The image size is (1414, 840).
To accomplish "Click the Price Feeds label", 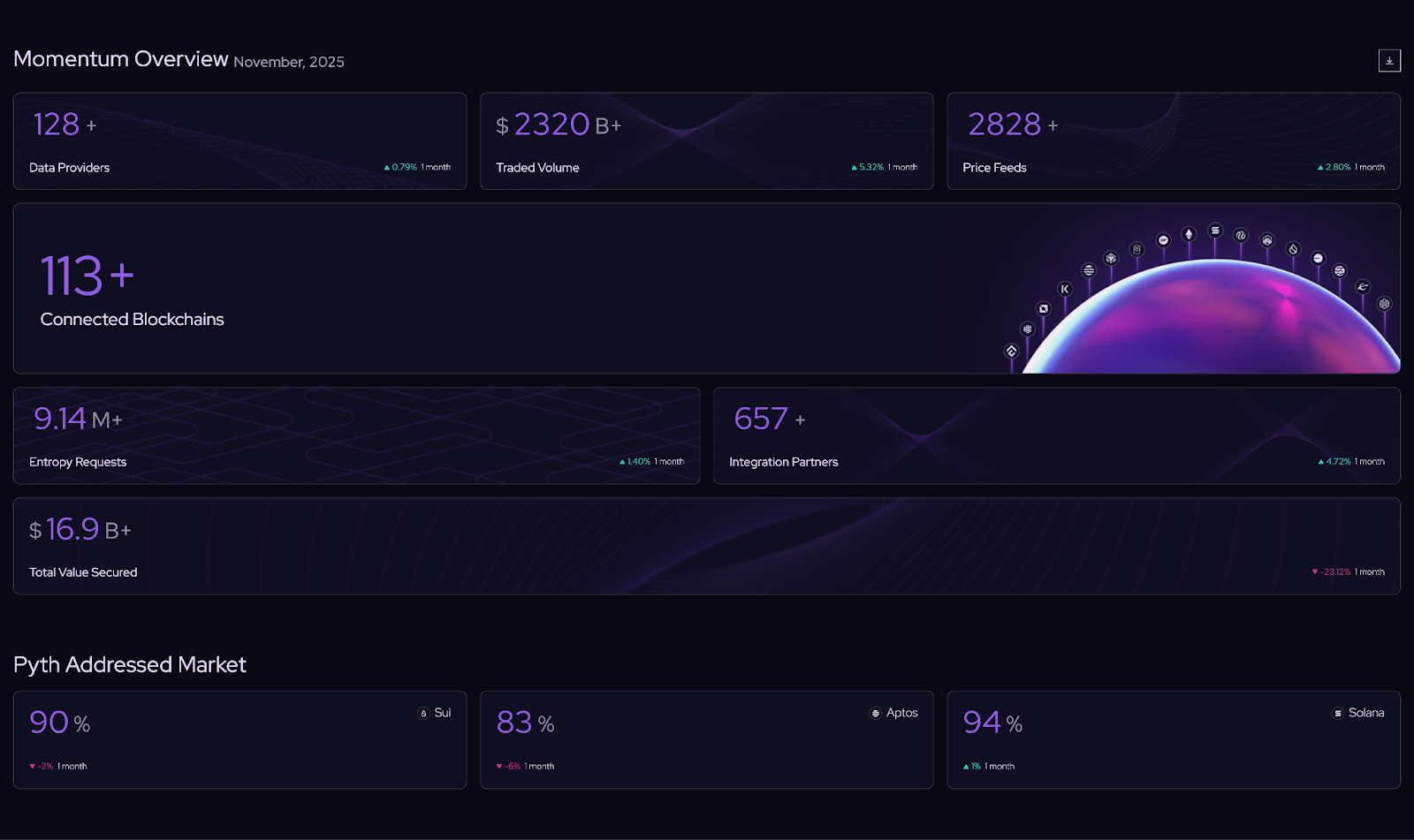I will (x=994, y=168).
